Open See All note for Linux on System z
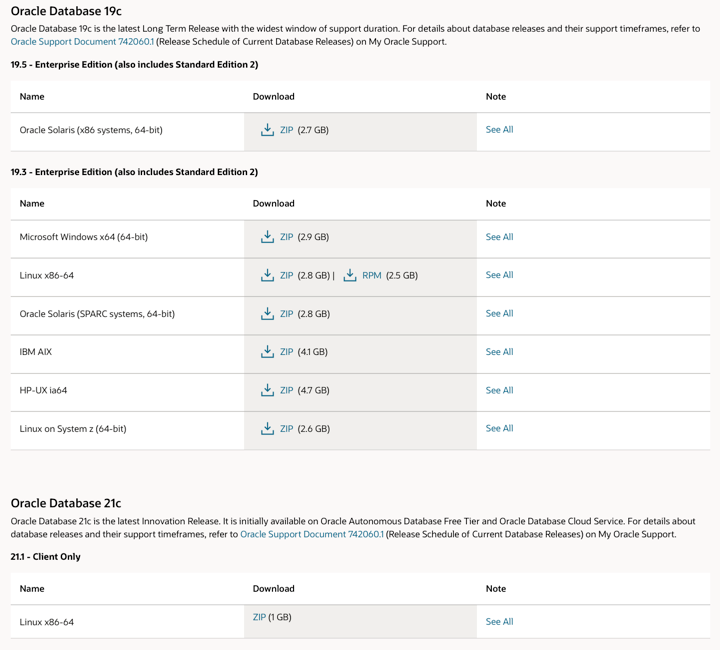720x650 pixels. (x=499, y=428)
